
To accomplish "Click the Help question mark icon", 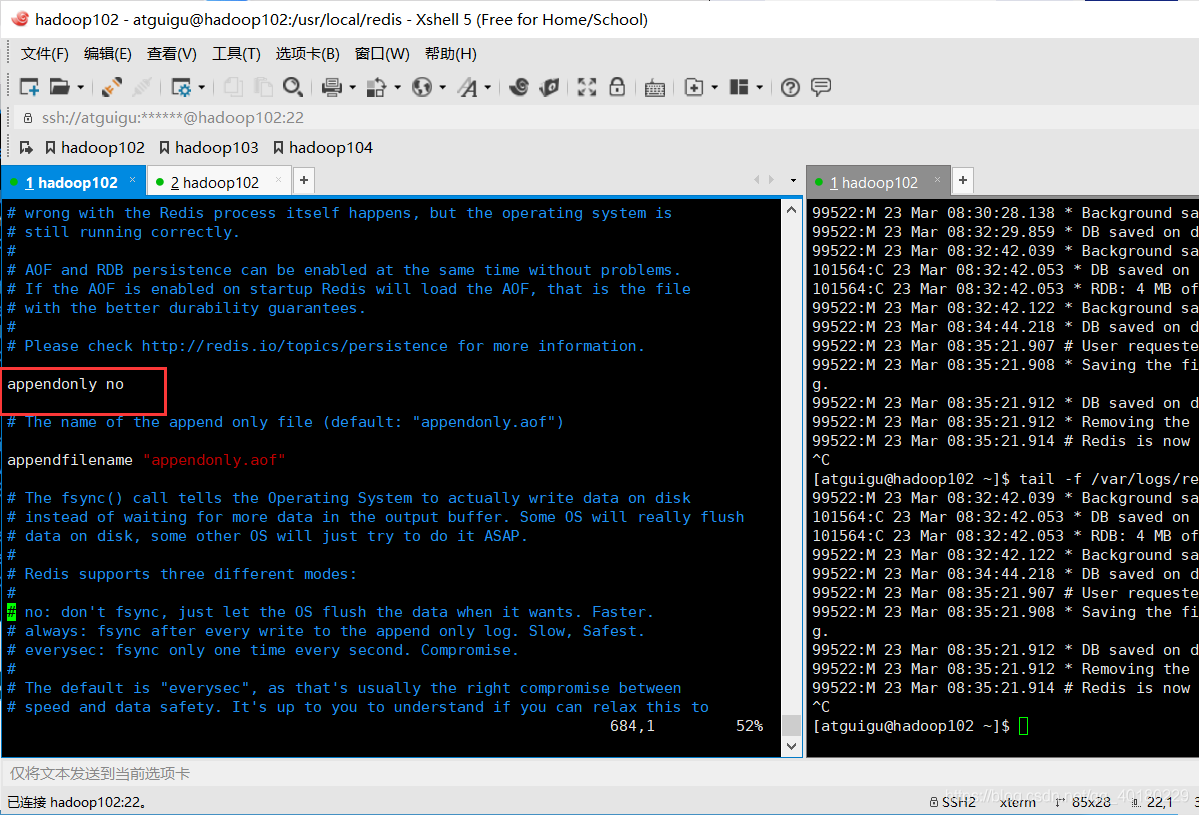I will point(791,87).
